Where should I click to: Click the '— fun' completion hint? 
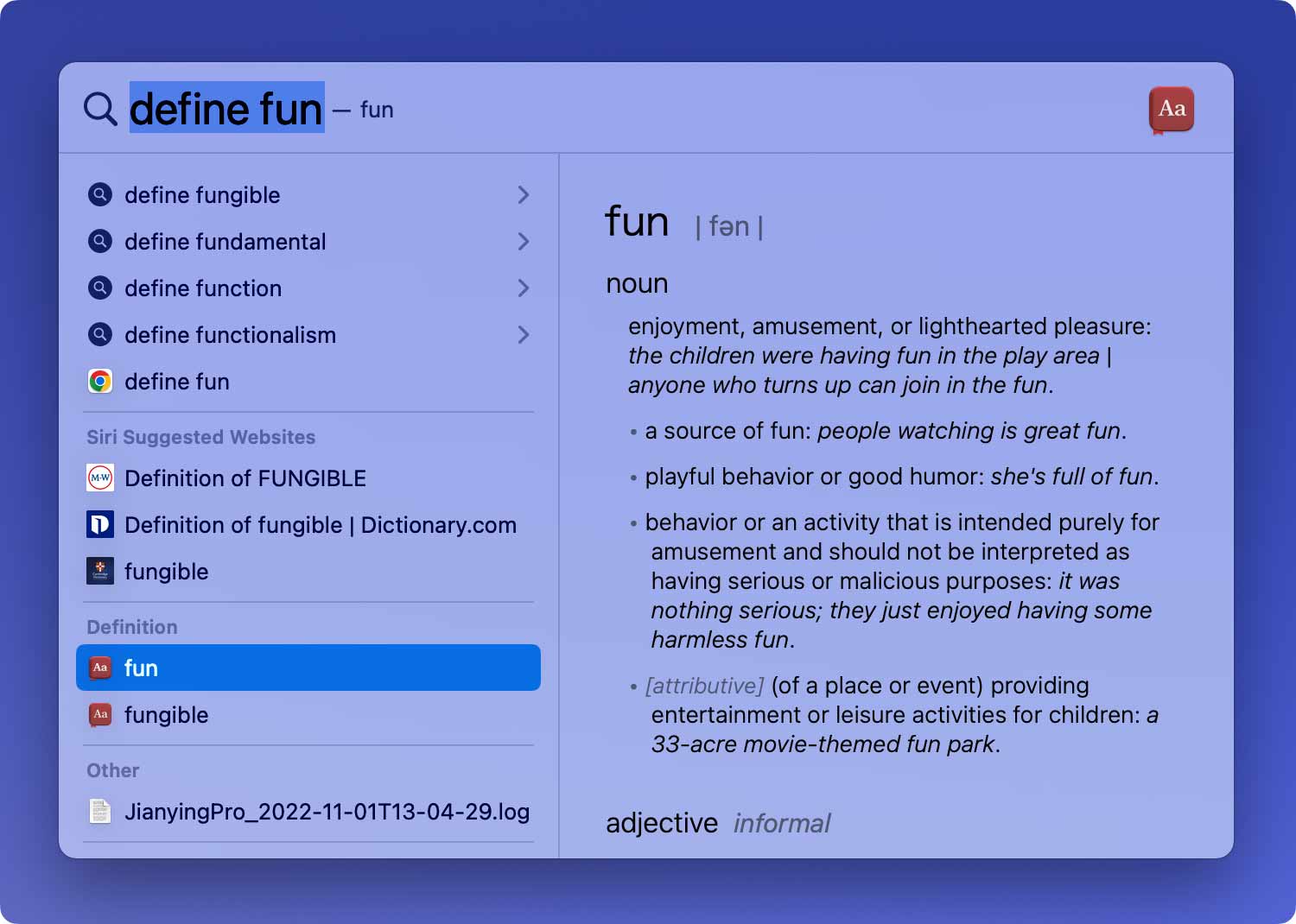[x=364, y=110]
